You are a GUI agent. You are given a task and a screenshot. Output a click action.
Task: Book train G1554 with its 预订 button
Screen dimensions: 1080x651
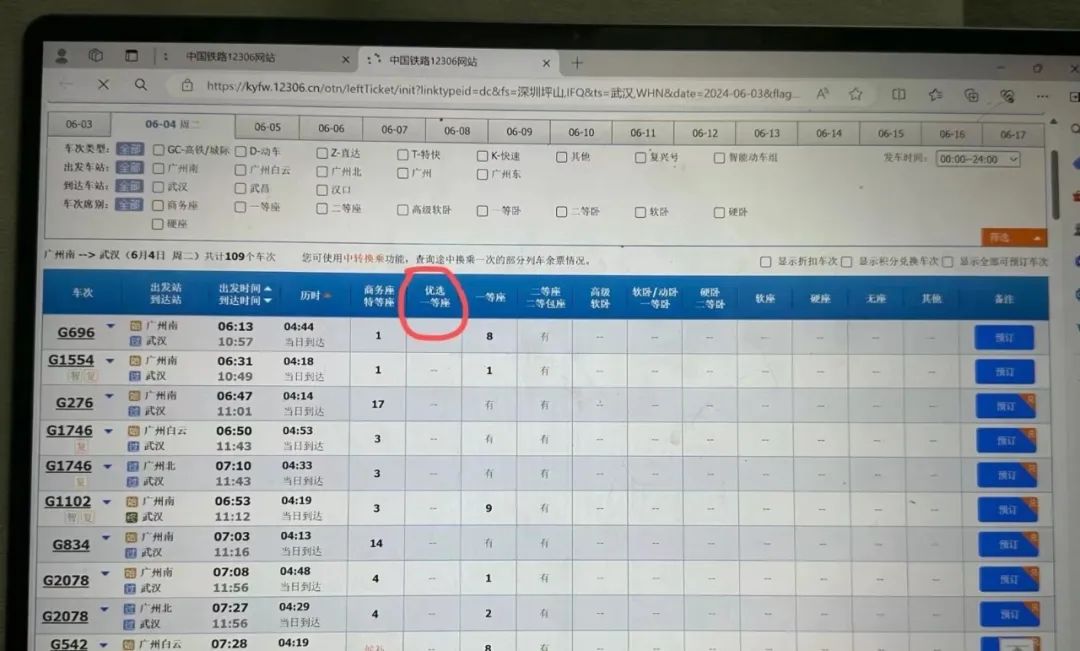[1005, 372]
